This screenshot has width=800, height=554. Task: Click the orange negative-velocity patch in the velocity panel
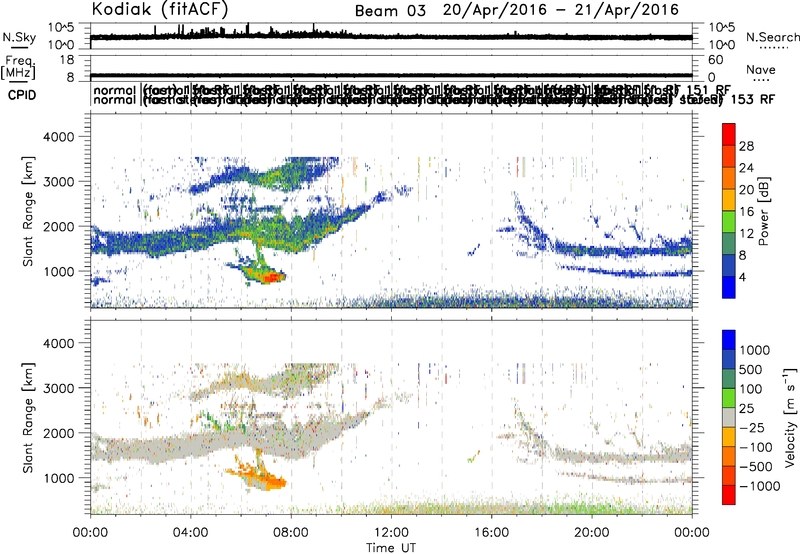[x=270, y=482]
